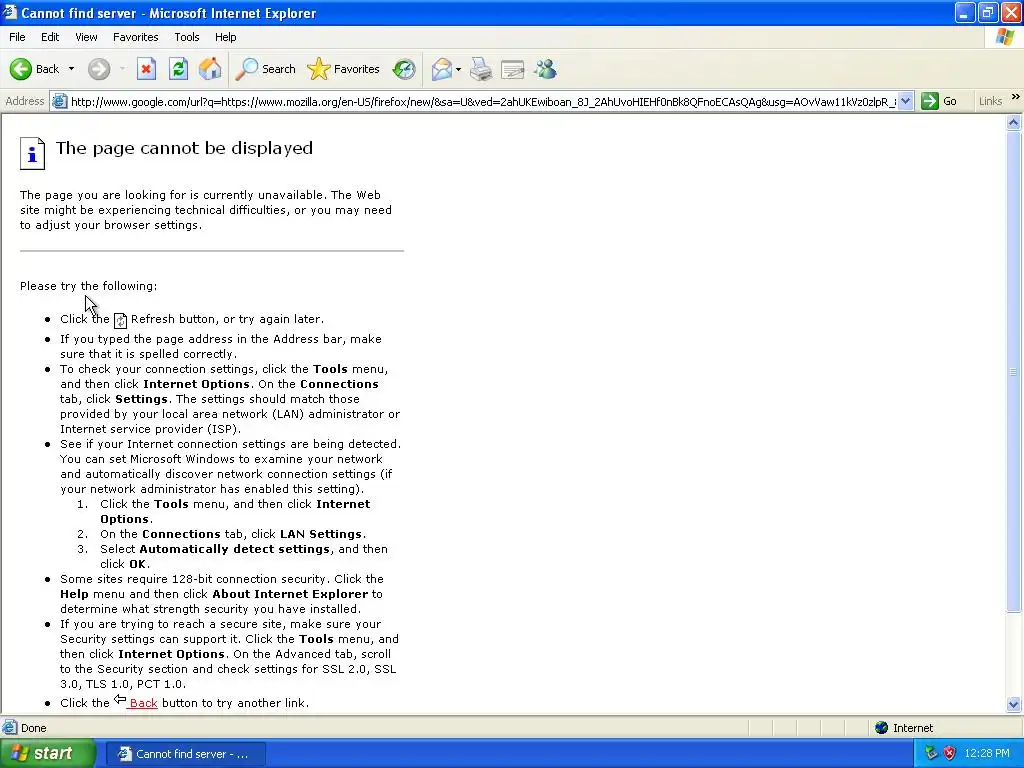Image resolution: width=1024 pixels, height=768 pixels.
Task: Click the 12:28 PM system clock
Action: 987,754
